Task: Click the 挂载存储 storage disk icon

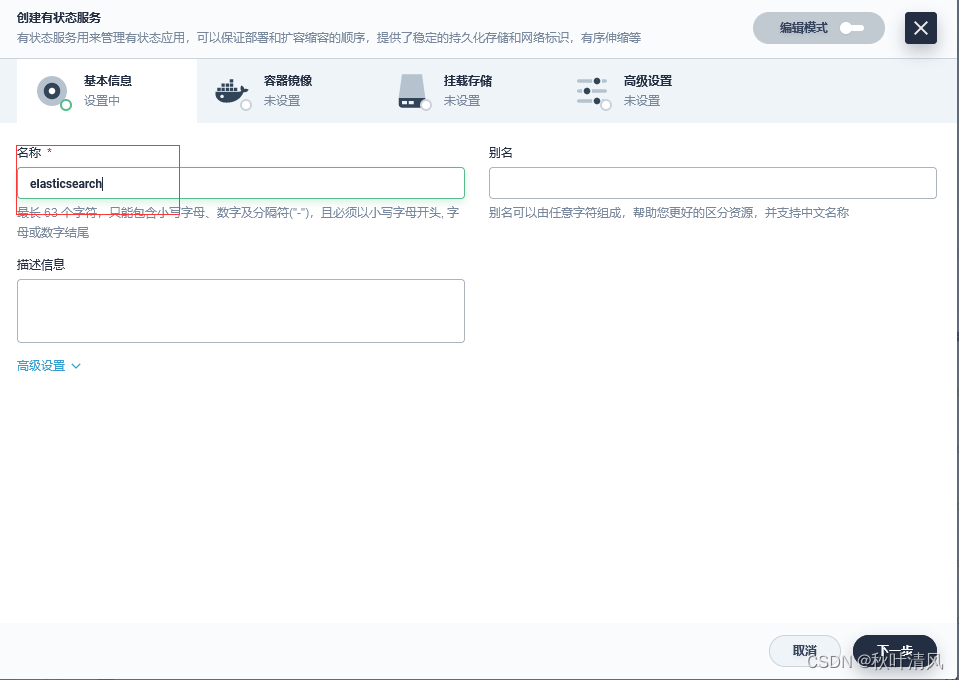Action: pos(412,91)
